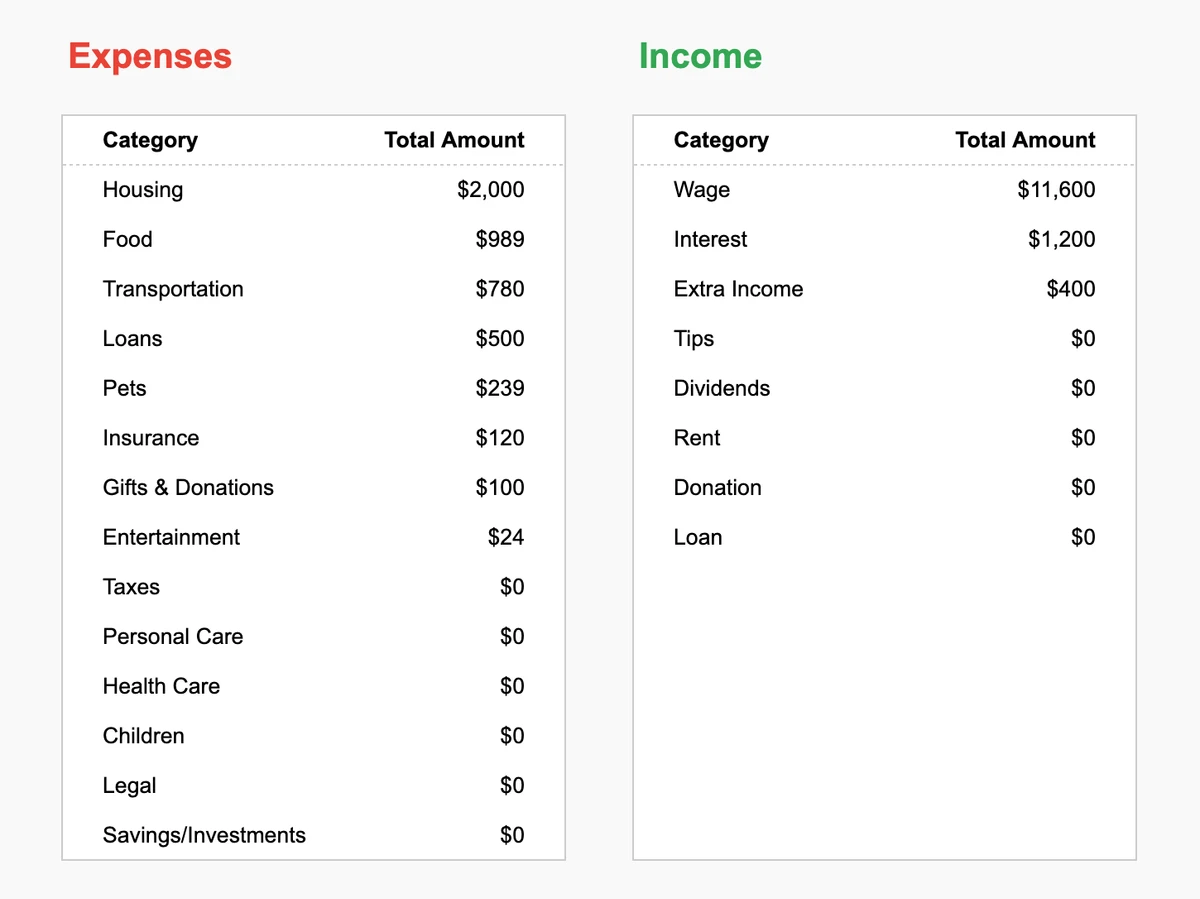1200x899 pixels.
Task: Click the Expenses heading
Action: click(x=150, y=56)
